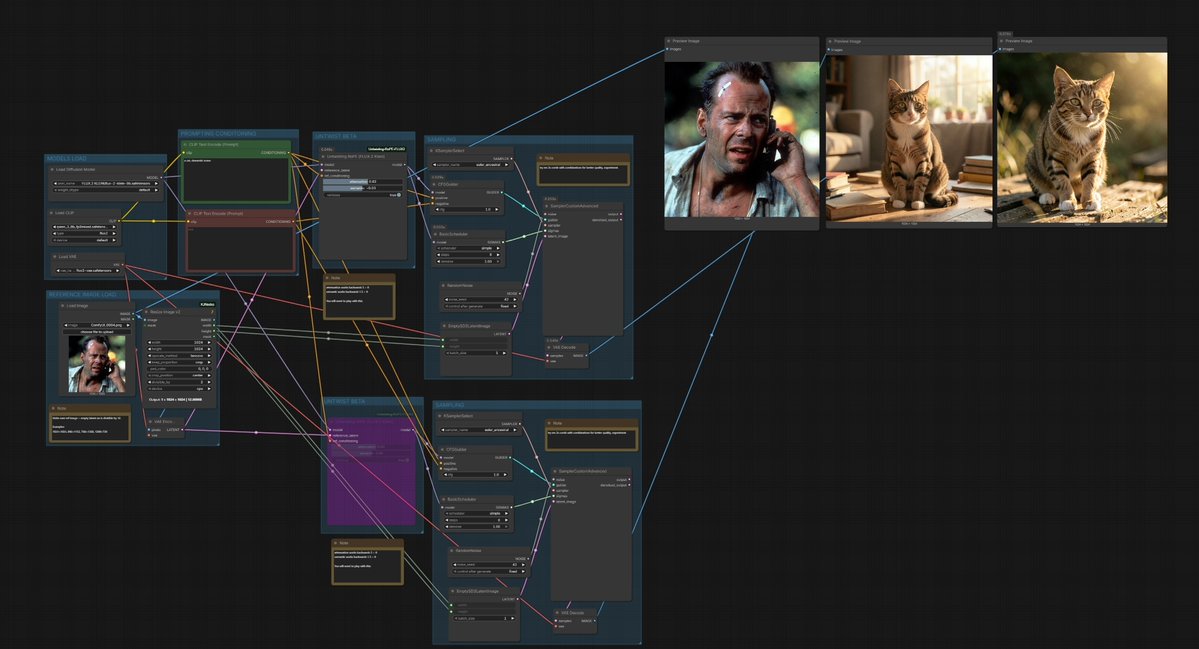Select the REFERENCE IMAGE LOAD group title
Viewport: 1199px width, 649px height.
pos(82,294)
